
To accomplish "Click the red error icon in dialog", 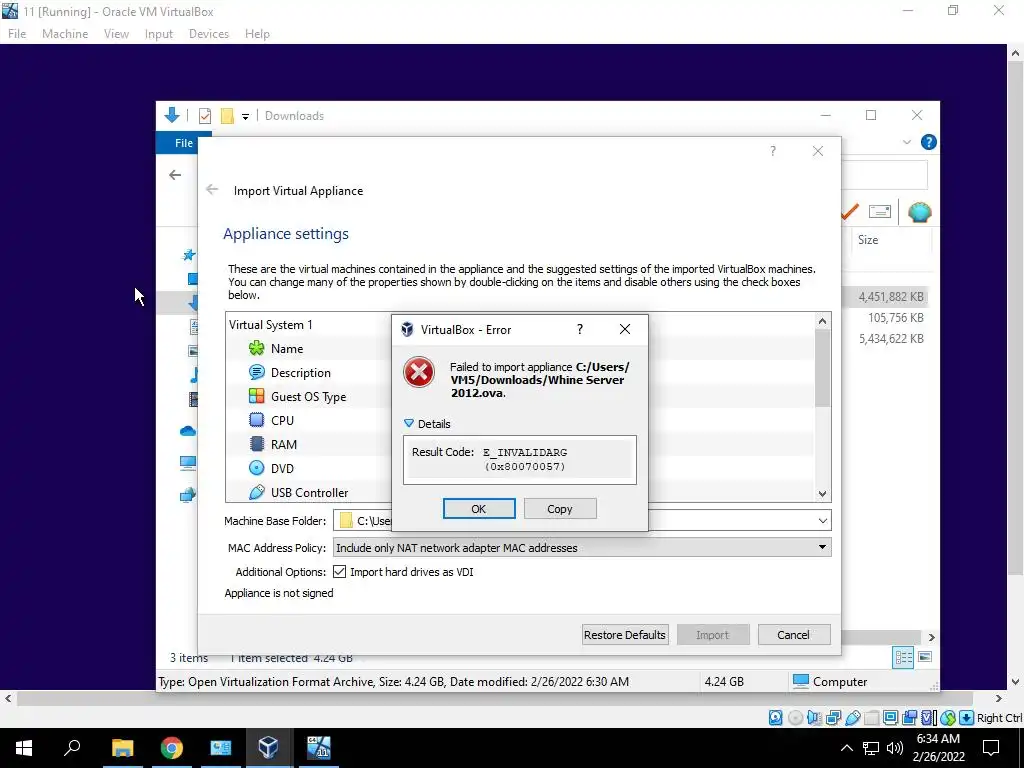I will coord(419,372).
